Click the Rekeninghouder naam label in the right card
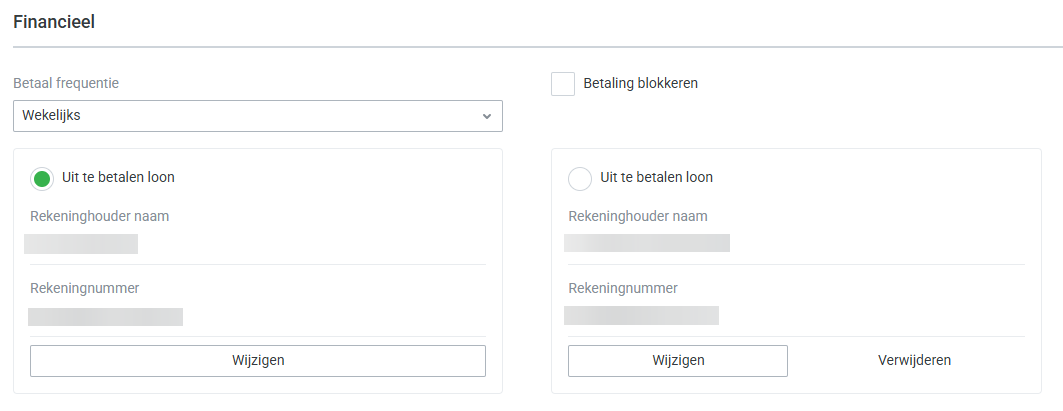This screenshot has height=411, width=1063. click(638, 216)
